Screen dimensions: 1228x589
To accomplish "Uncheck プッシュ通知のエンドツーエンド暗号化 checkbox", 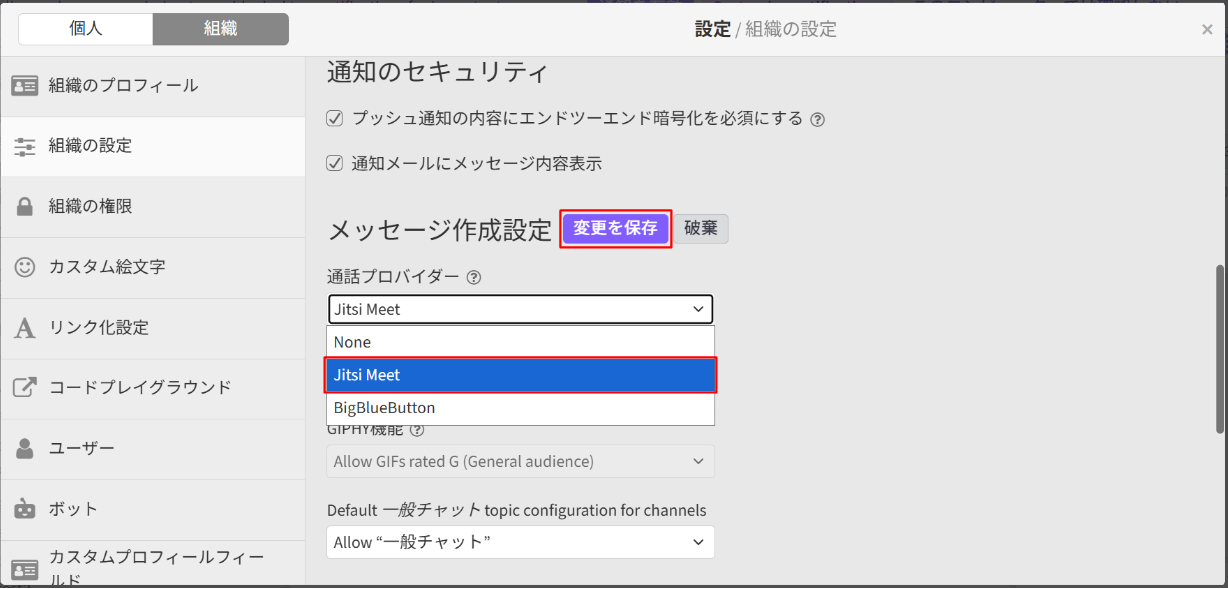I will pos(334,118).
